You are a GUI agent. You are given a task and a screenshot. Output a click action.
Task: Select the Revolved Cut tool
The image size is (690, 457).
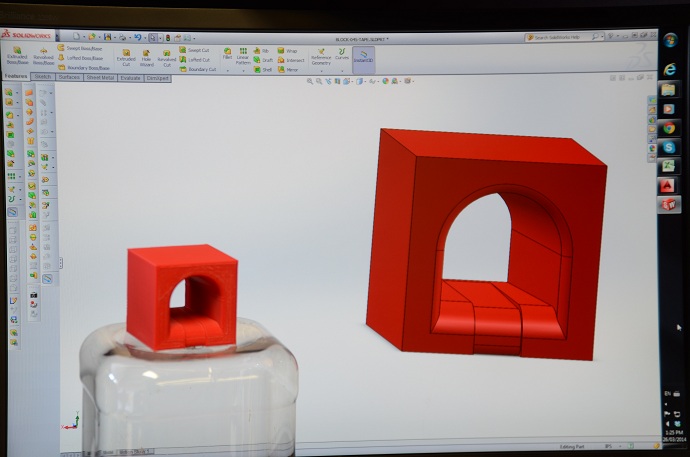[x=167, y=59]
